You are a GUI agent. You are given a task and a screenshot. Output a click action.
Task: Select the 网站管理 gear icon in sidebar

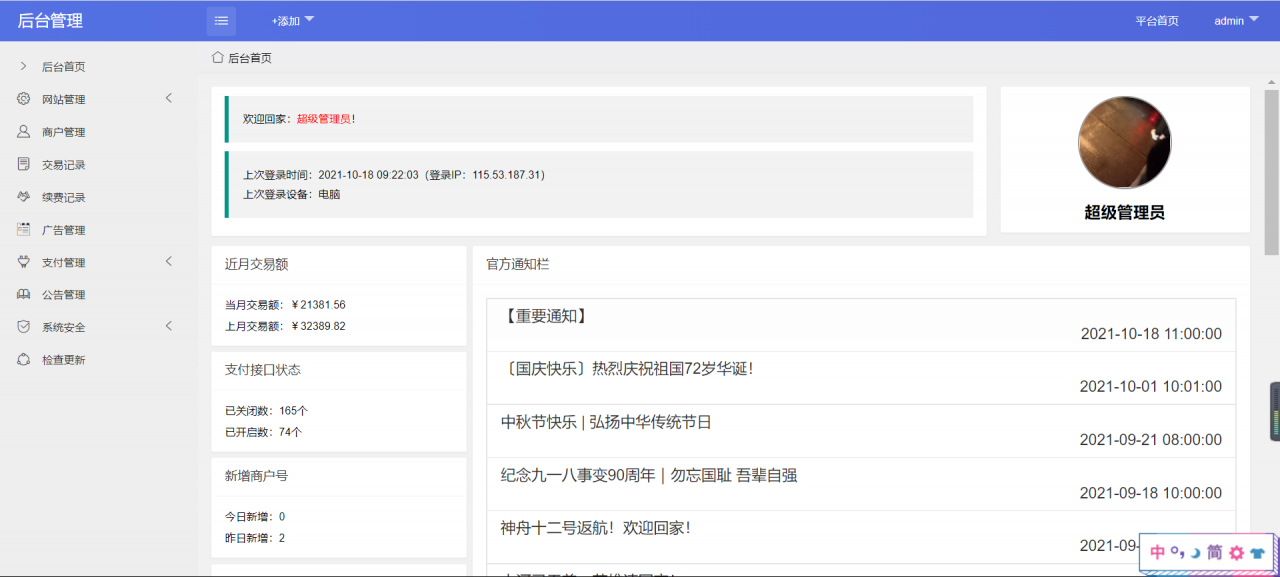[23, 98]
